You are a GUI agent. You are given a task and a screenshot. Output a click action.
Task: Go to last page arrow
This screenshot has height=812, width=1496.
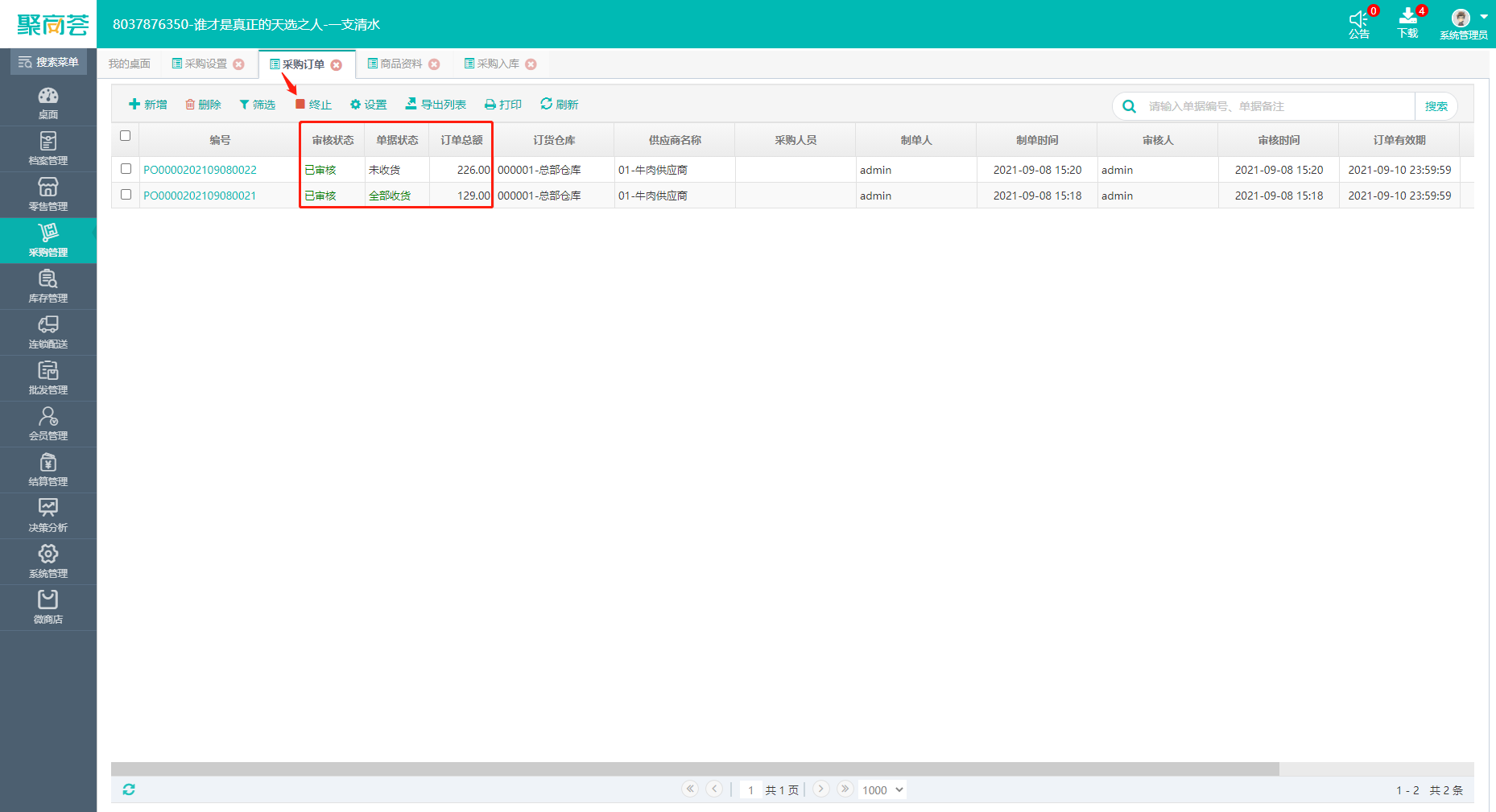(x=845, y=789)
